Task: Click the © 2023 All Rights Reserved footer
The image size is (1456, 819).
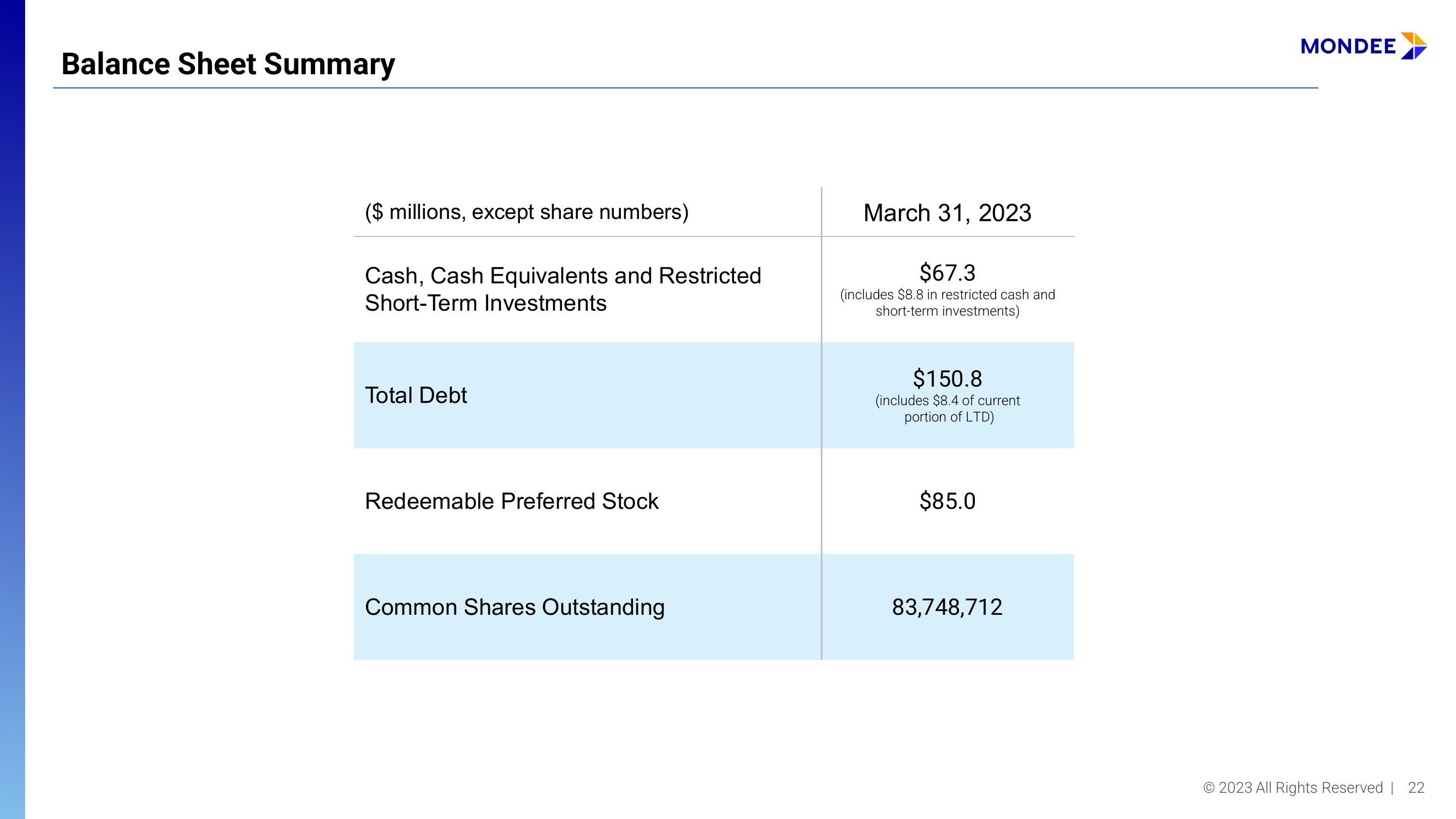Action: click(1293, 788)
